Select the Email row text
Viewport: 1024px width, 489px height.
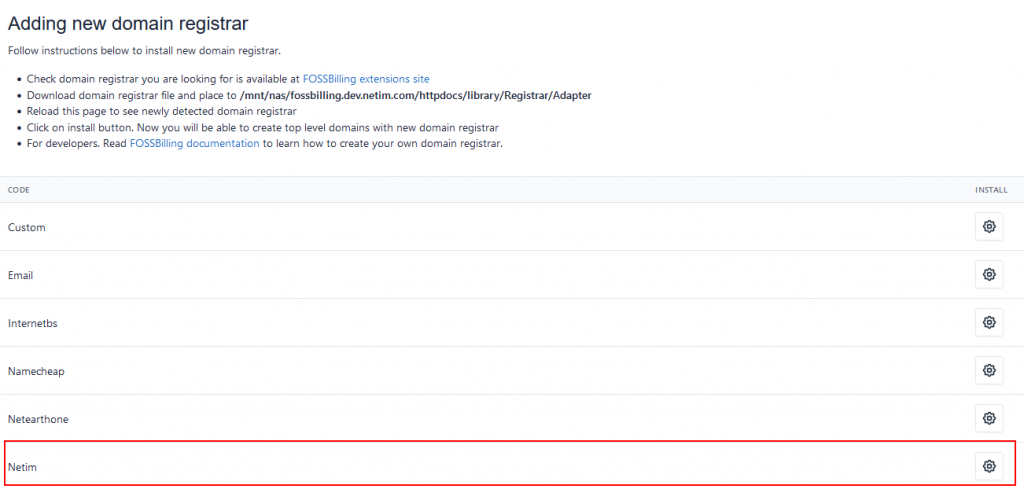20,276
